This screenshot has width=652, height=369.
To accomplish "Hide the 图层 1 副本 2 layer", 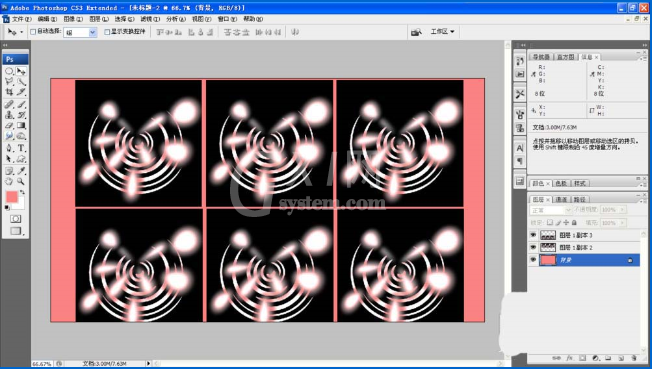I will tap(533, 248).
